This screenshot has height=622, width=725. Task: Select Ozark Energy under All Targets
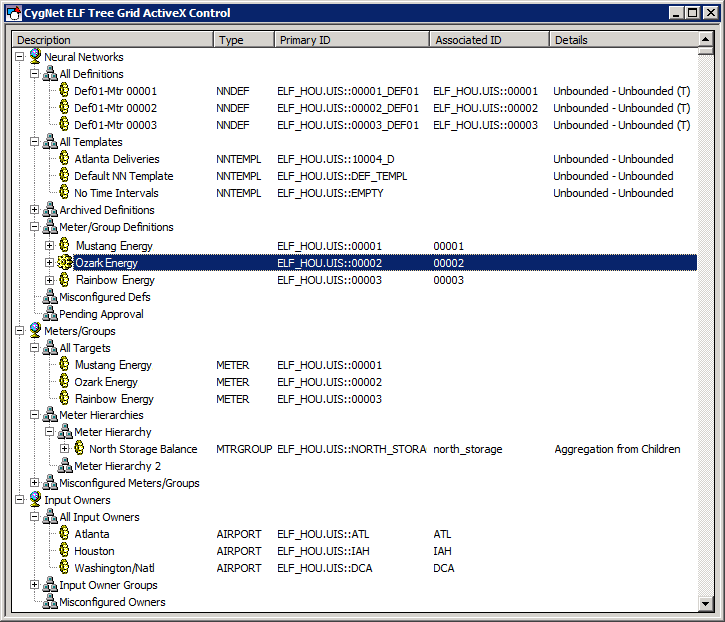(x=106, y=382)
